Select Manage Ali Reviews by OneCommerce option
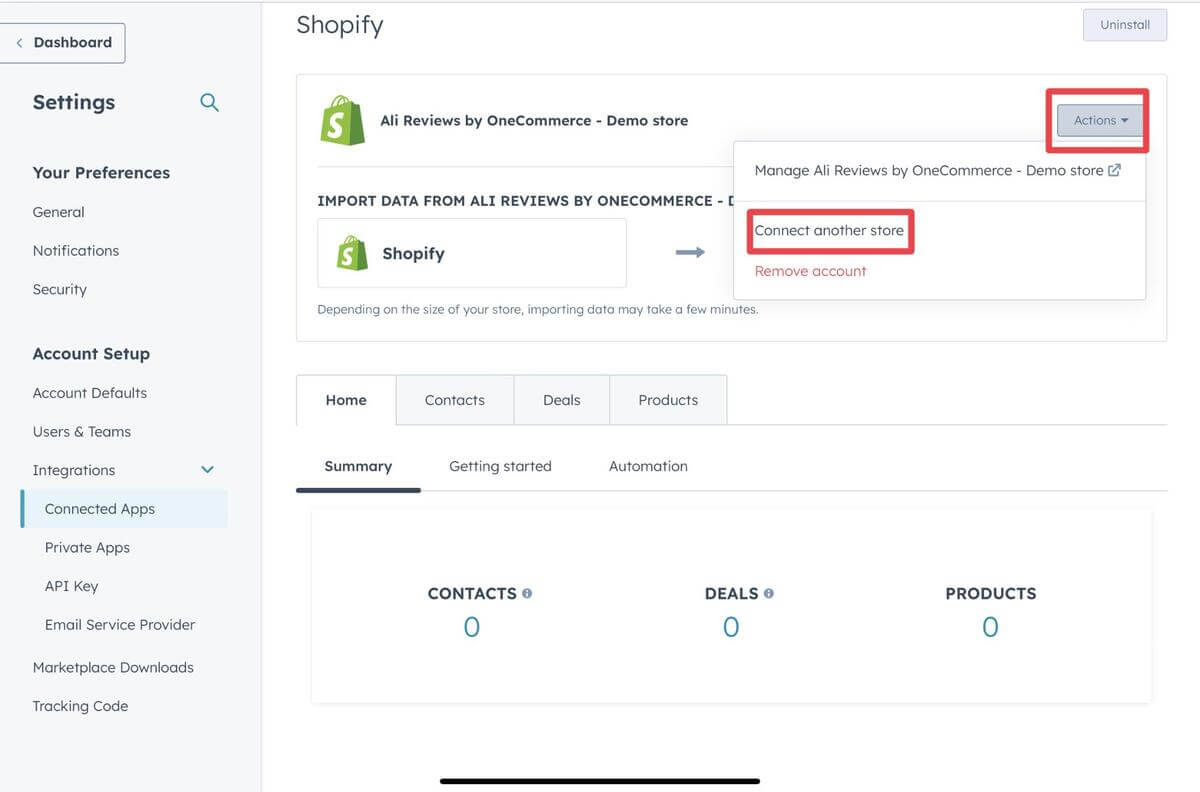The image size is (1200, 792). [938, 170]
